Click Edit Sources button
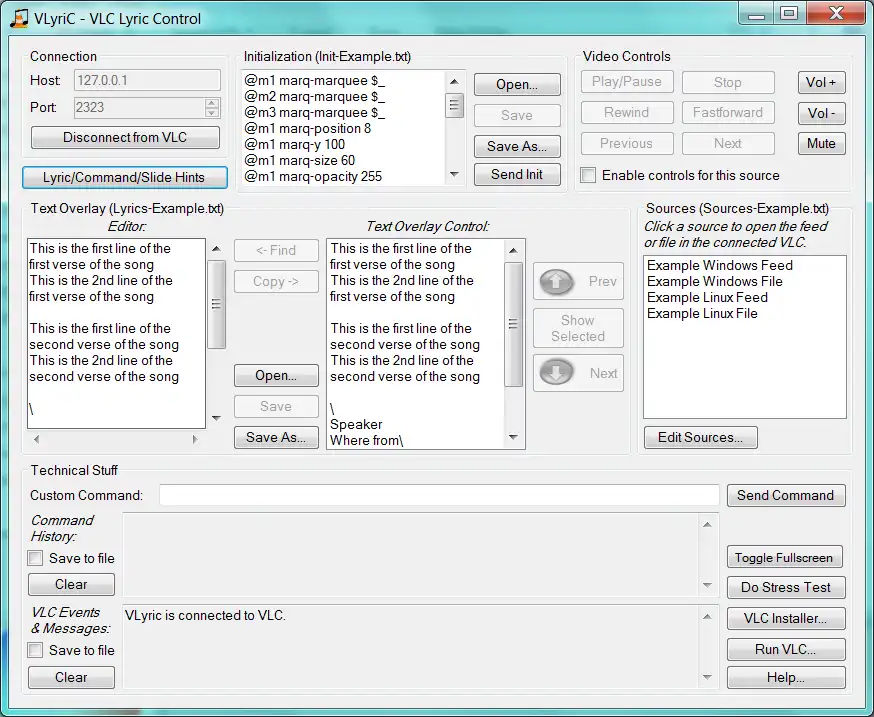The image size is (874, 717). click(x=701, y=437)
